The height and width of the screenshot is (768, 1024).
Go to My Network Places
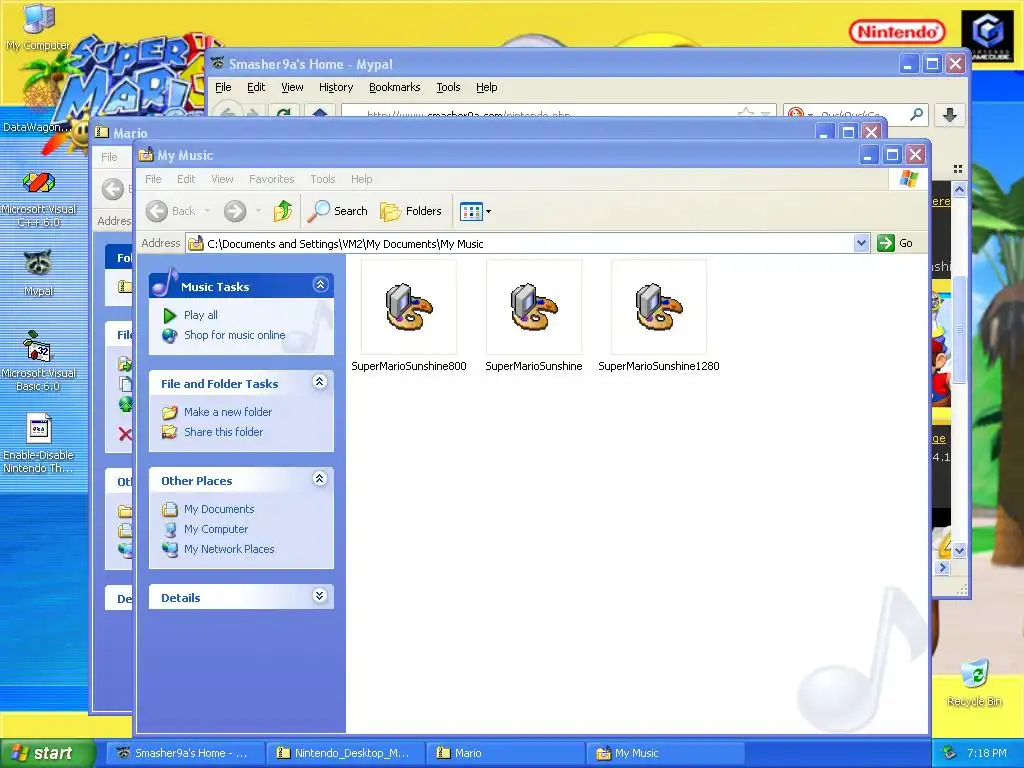click(x=229, y=549)
